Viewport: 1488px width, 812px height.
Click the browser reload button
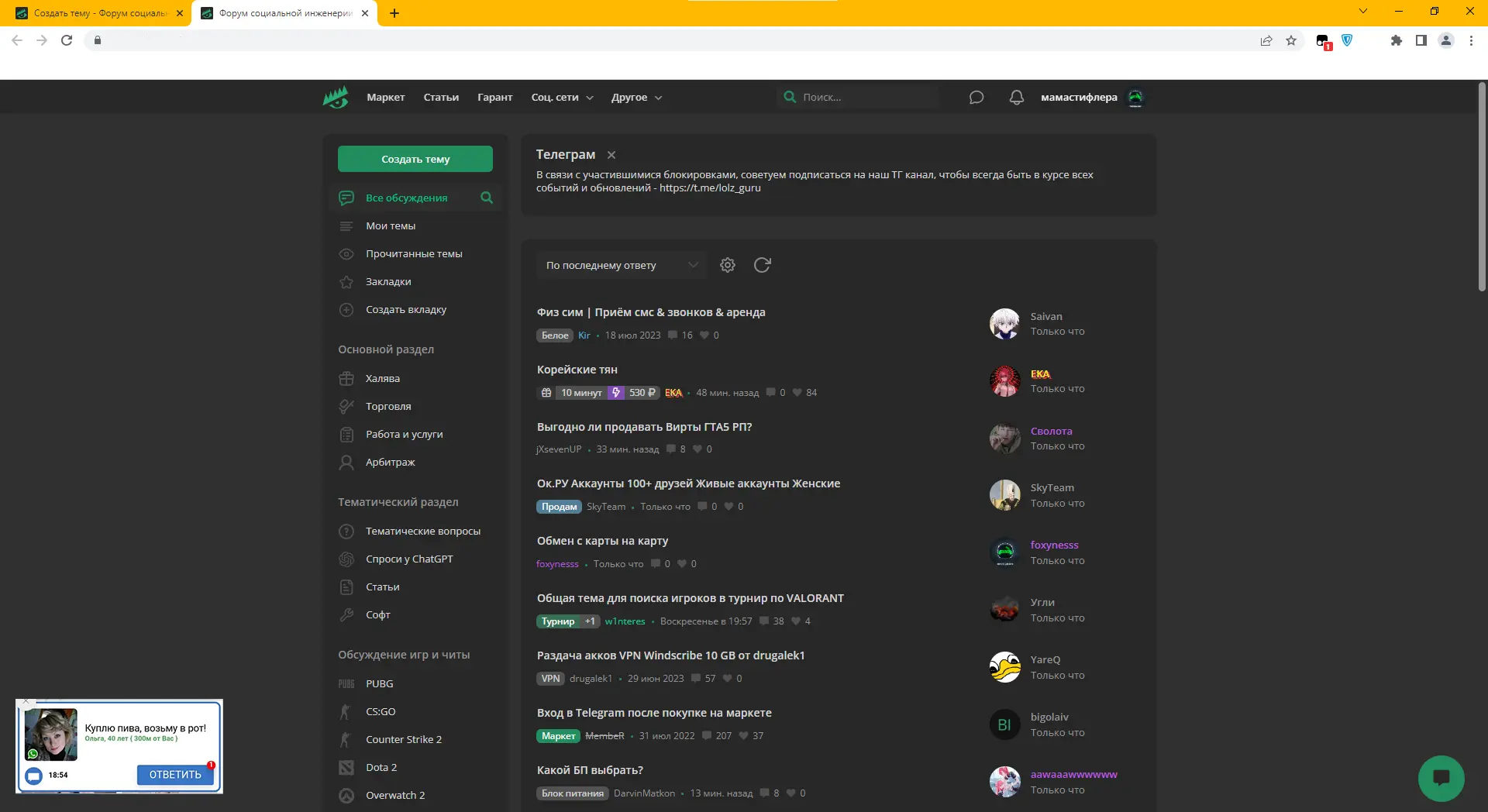click(x=67, y=40)
